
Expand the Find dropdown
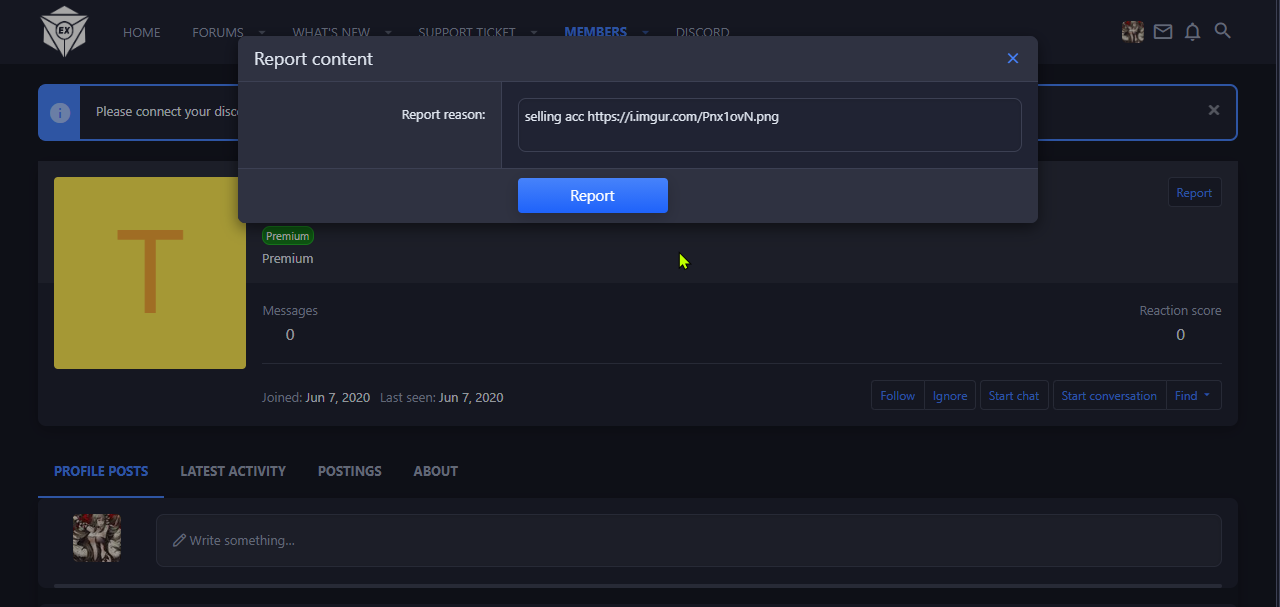pyautogui.click(x=1193, y=396)
